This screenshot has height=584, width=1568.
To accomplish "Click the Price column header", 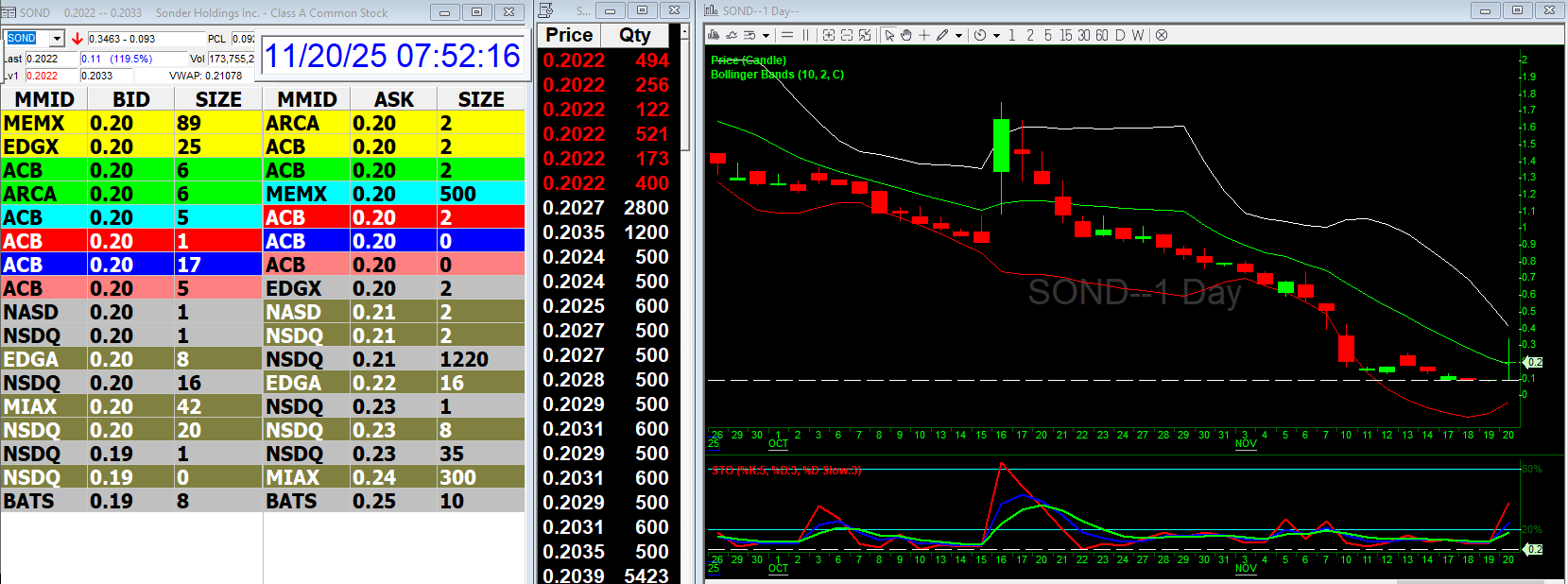I will pyautogui.click(x=569, y=35).
